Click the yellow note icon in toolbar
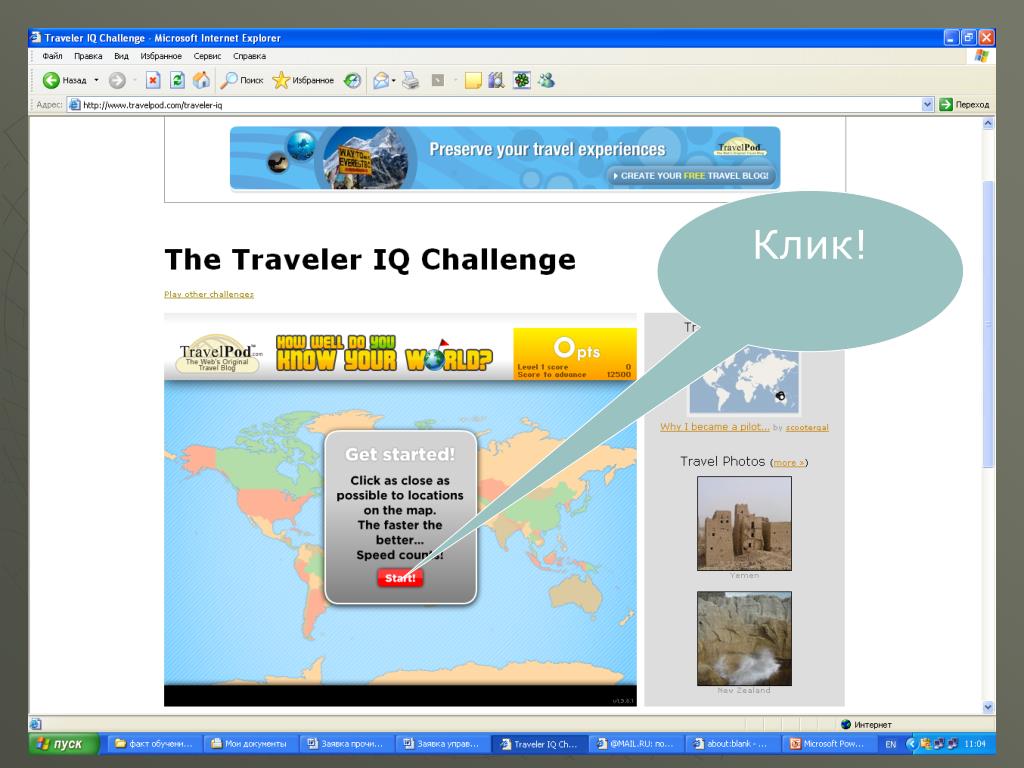The image size is (1024, 768). tap(473, 80)
